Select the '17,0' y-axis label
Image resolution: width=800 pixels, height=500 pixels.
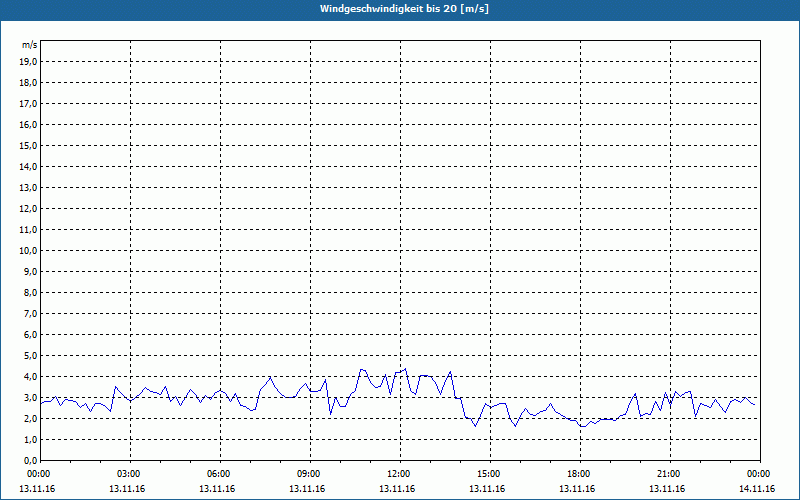pyautogui.click(x=28, y=104)
